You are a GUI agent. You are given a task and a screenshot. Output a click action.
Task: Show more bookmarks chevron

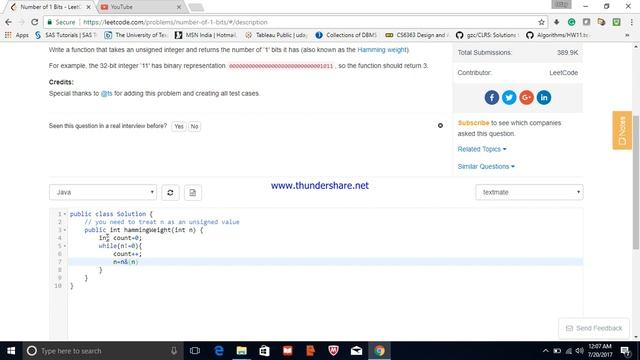627,35
